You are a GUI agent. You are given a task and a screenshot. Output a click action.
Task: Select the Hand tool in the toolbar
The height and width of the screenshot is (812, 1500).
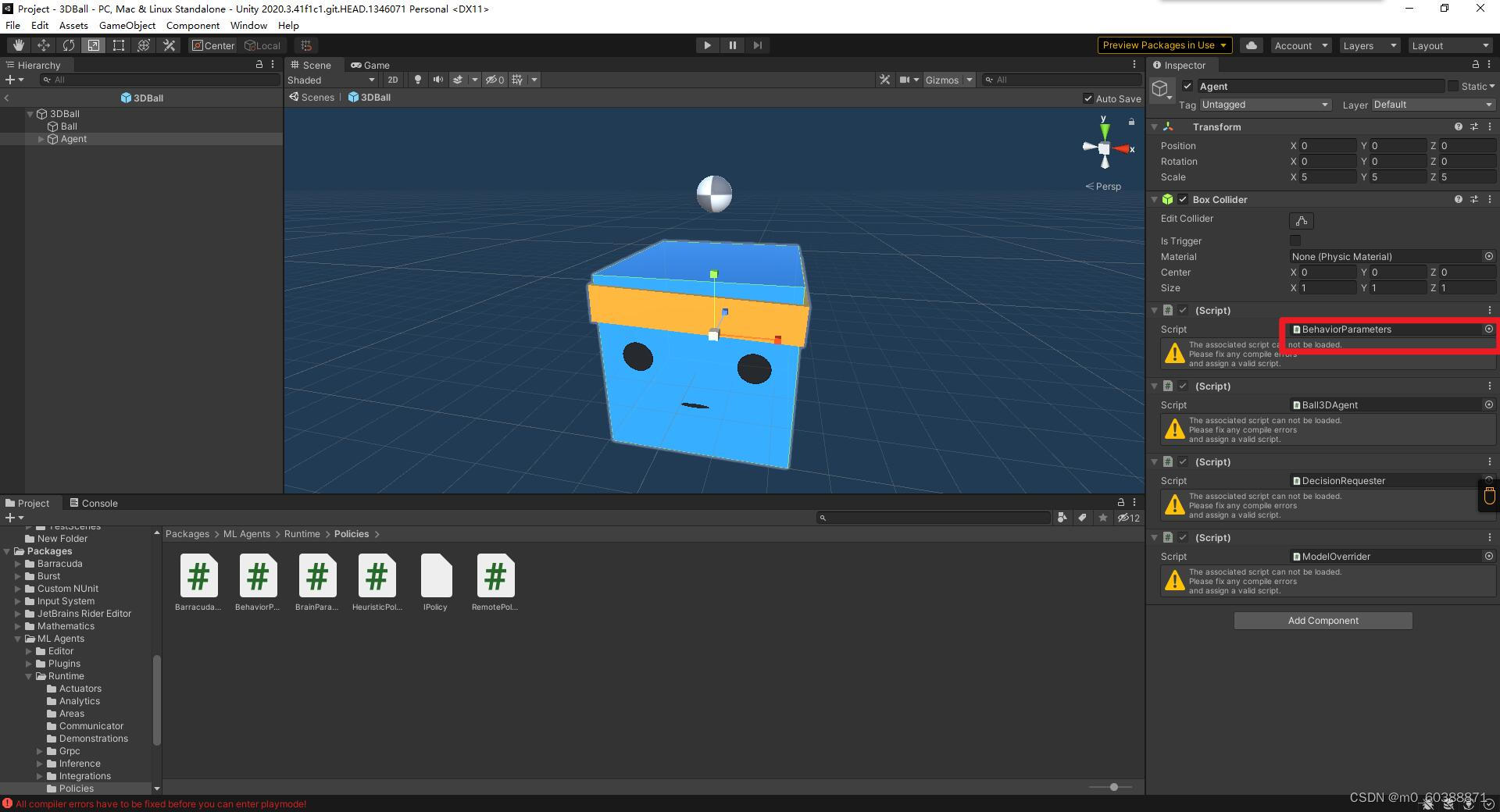[17, 45]
